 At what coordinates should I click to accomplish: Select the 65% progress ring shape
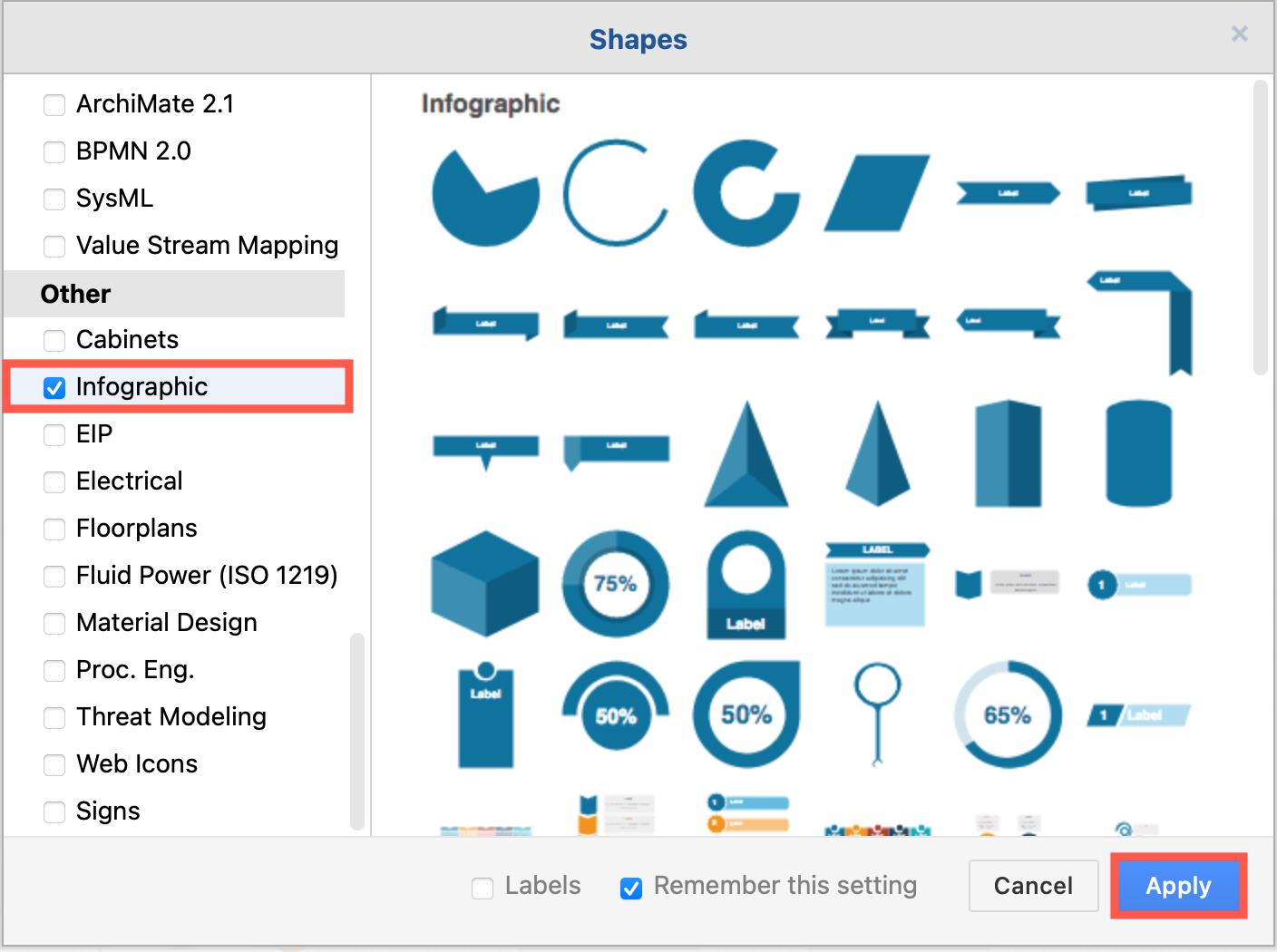[x=1008, y=714]
